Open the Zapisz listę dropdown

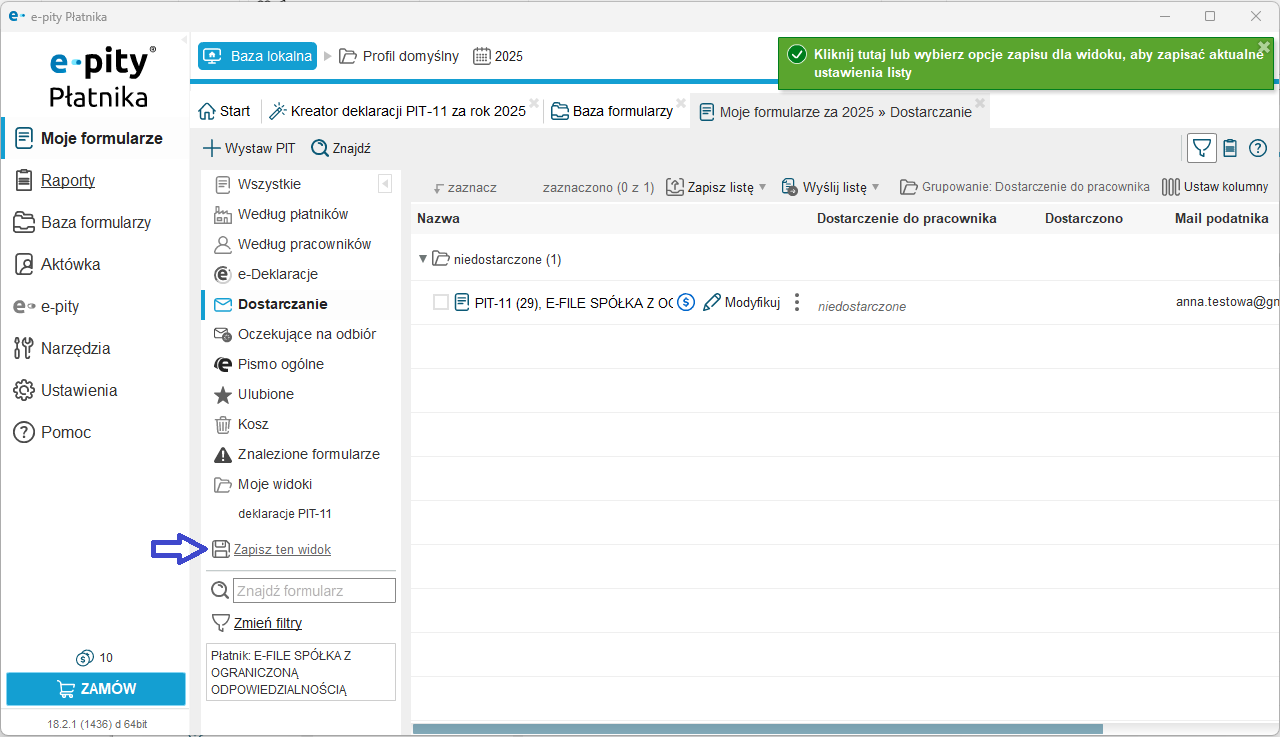pos(762,187)
